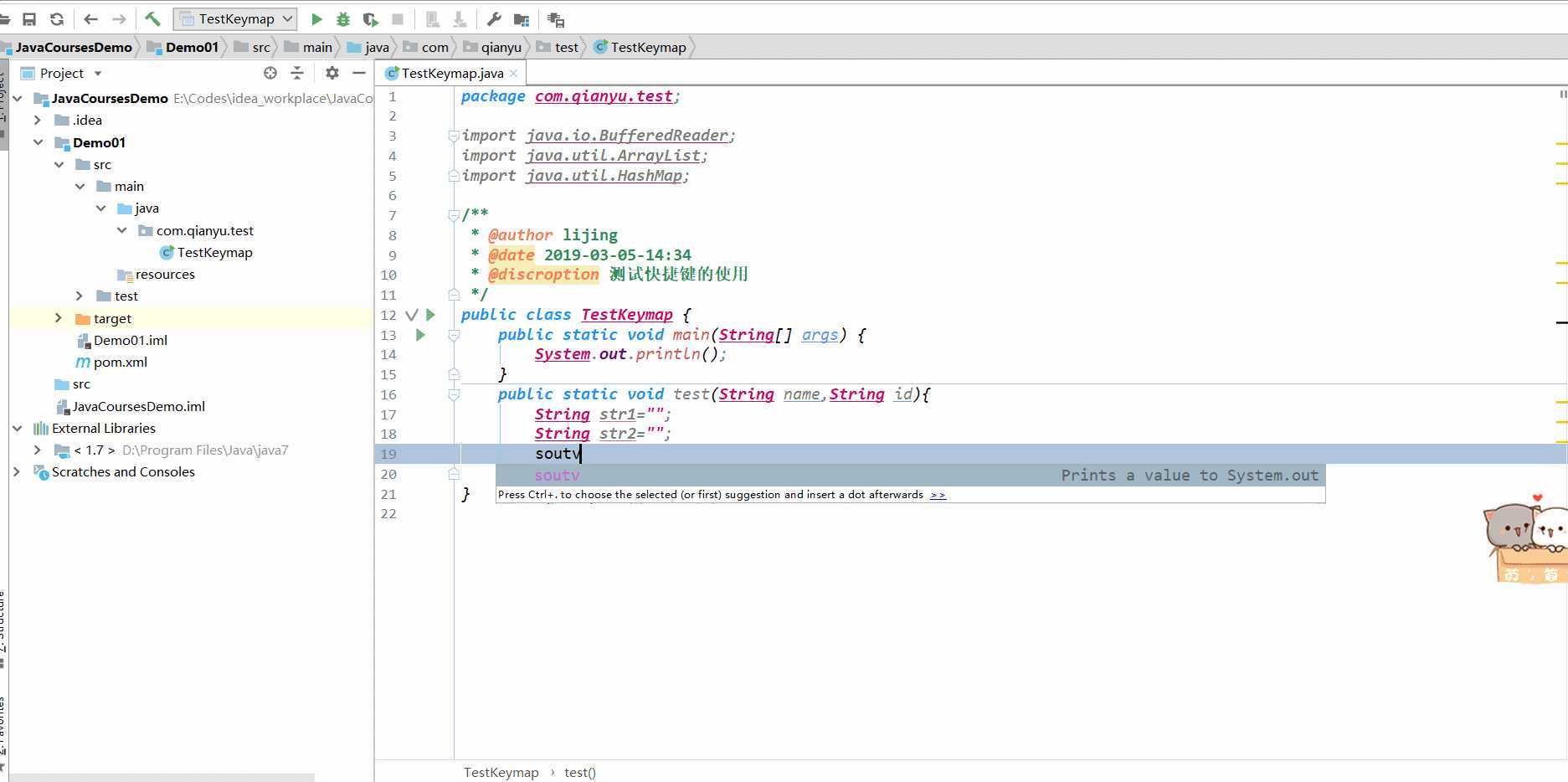The image size is (1568, 782).
Task: Open Settings via the wrench icon
Action: [494, 18]
